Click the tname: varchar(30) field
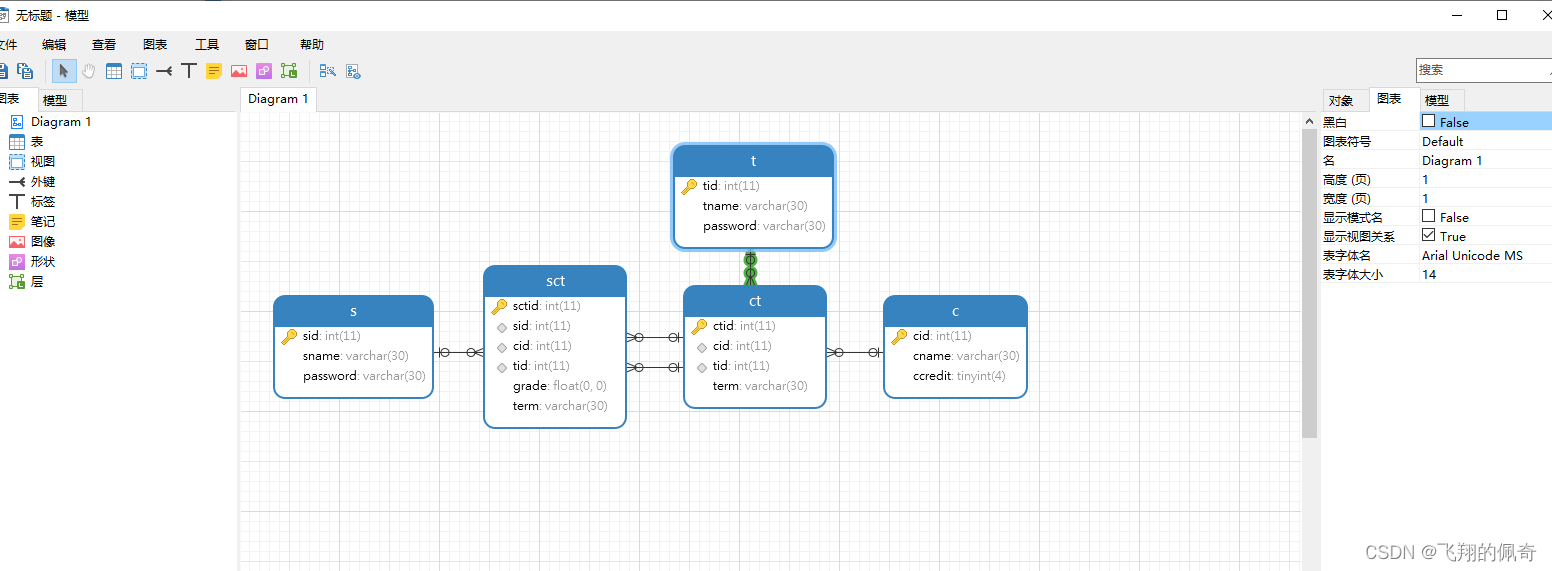The width and height of the screenshot is (1552, 571). tap(755, 206)
